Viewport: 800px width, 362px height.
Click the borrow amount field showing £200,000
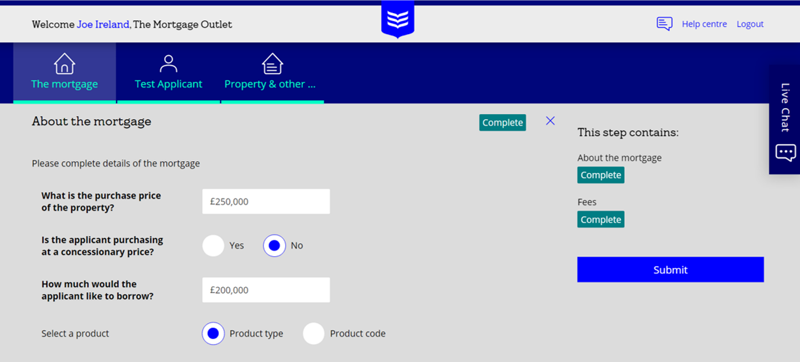coord(266,290)
